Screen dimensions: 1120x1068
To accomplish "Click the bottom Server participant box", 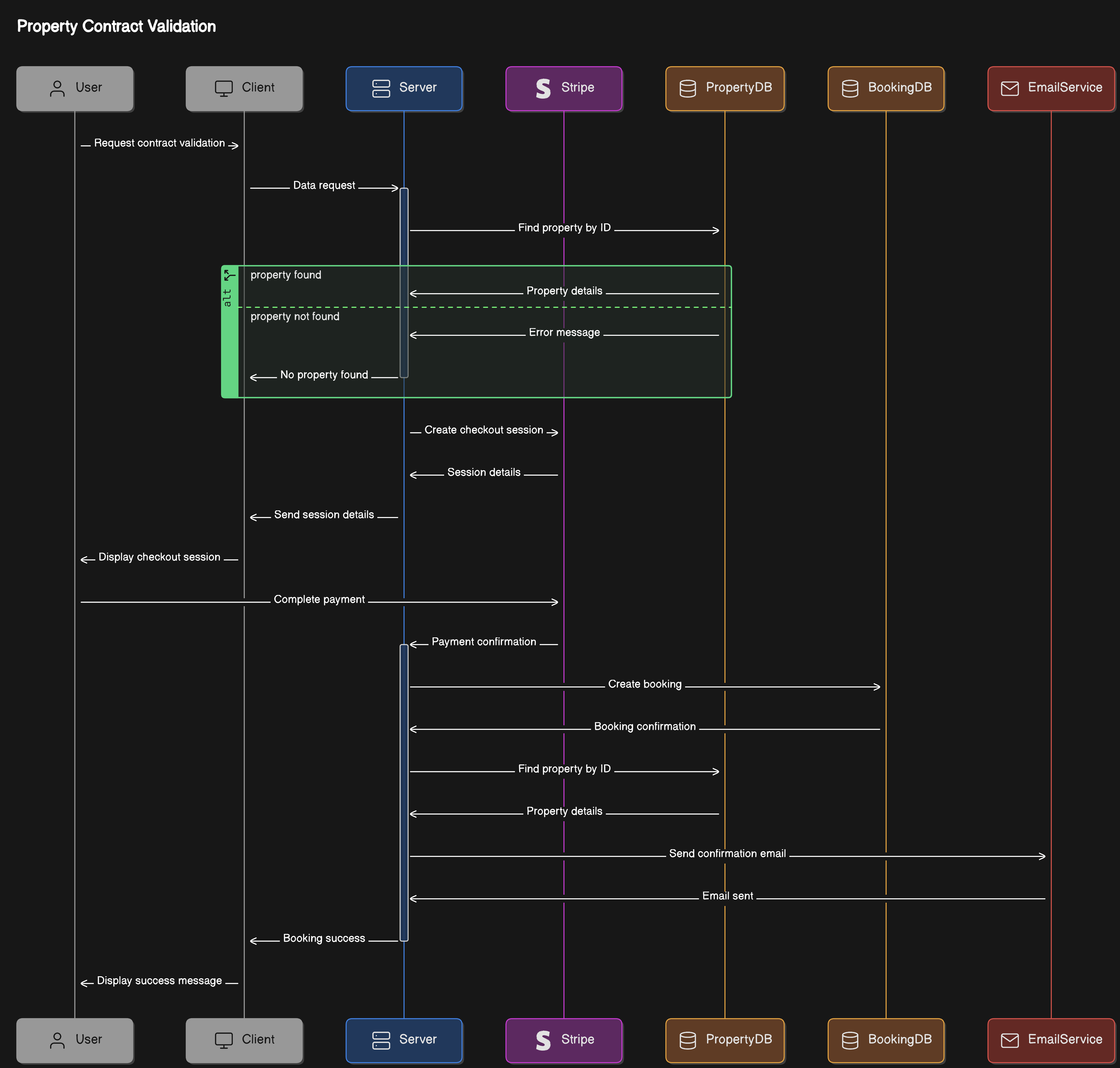I will pyautogui.click(x=403, y=1040).
